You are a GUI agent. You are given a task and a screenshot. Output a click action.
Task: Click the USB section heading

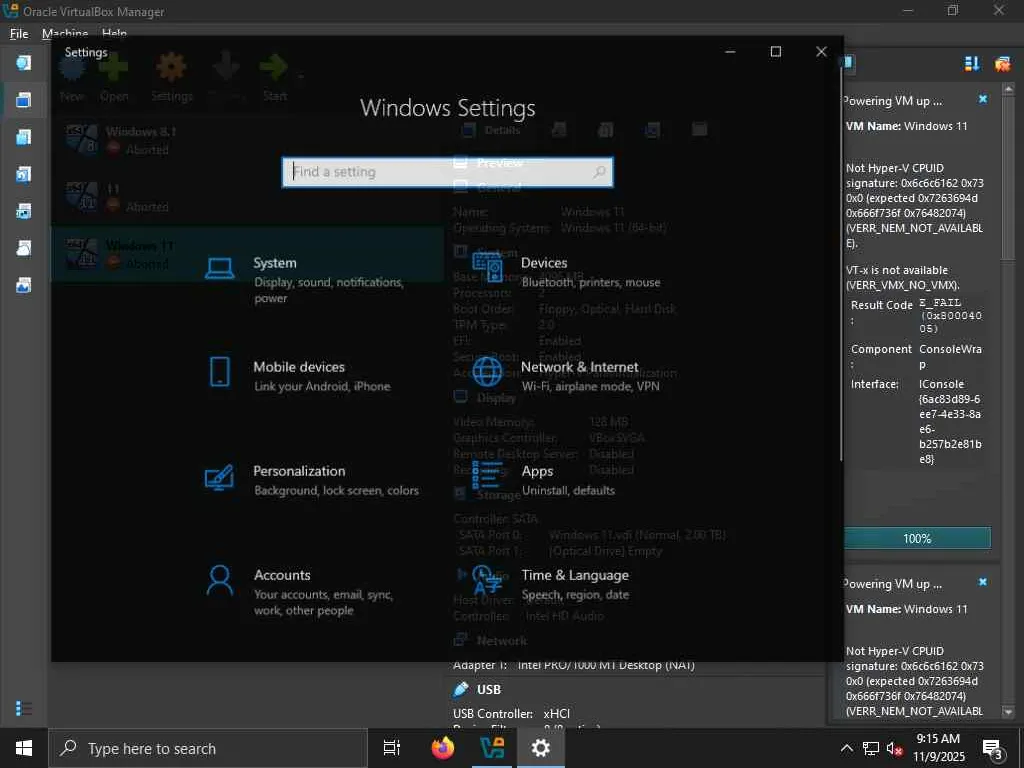pyautogui.click(x=488, y=689)
